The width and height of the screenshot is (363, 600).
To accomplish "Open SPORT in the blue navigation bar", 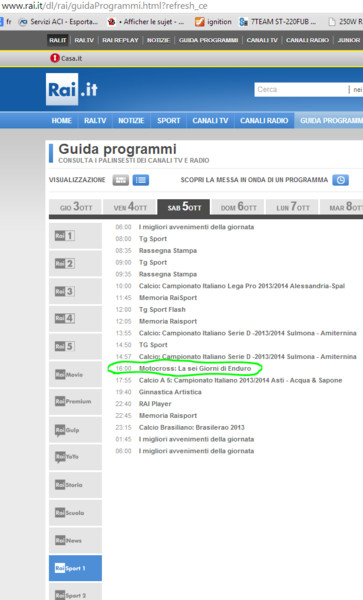I will pos(169,121).
